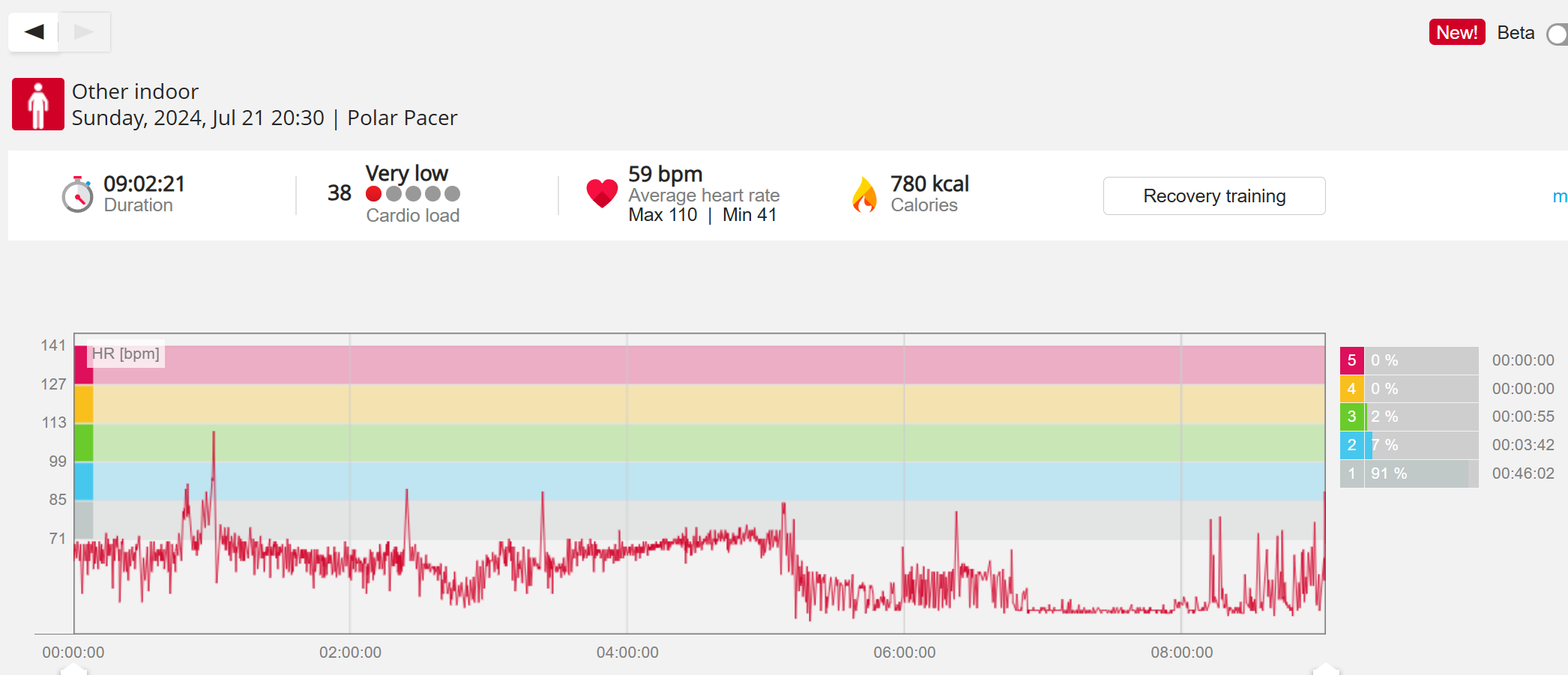Click the highest heart rate spike in chart
The height and width of the screenshot is (675, 1568).
[214, 434]
